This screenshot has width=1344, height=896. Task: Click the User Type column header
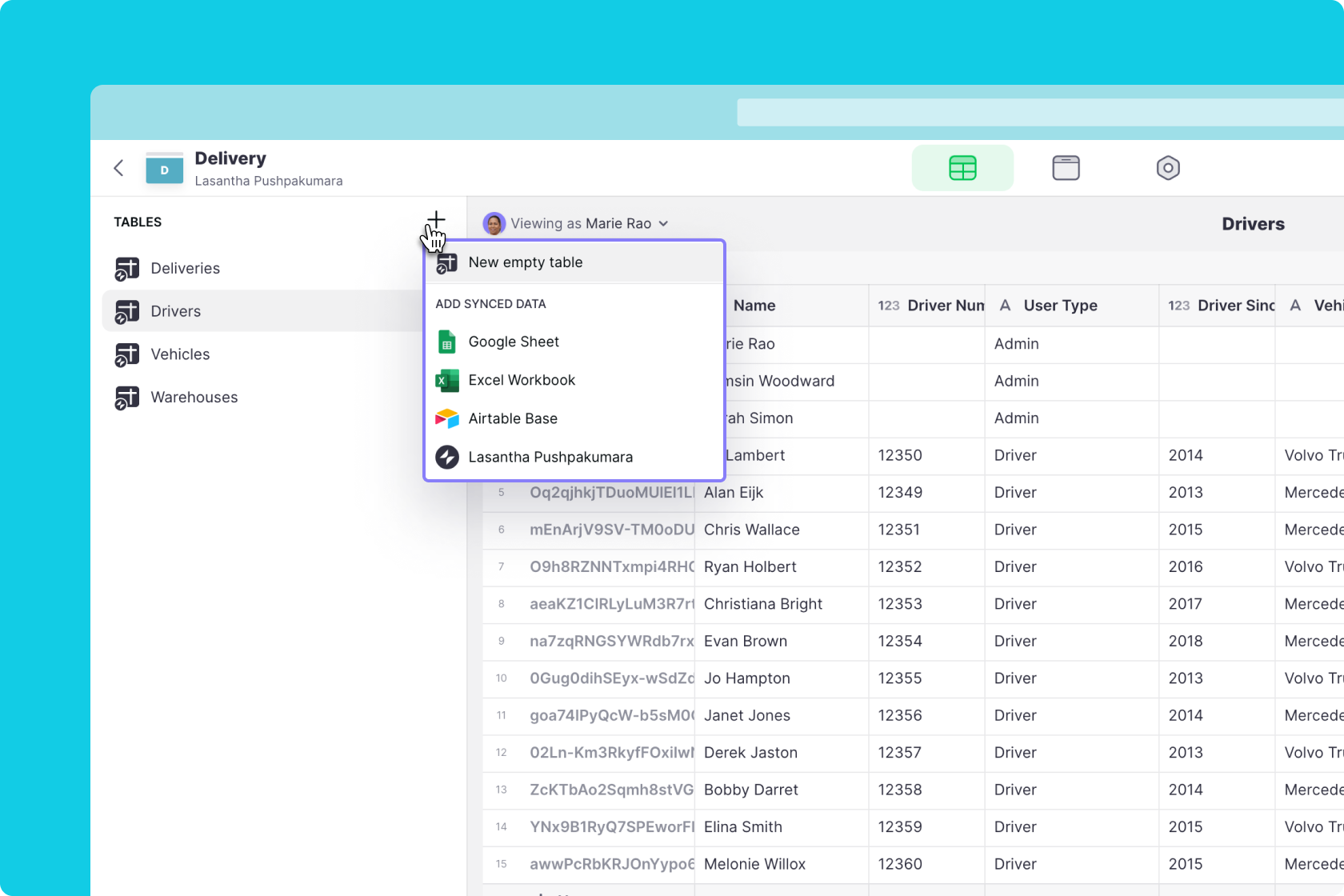1060,306
